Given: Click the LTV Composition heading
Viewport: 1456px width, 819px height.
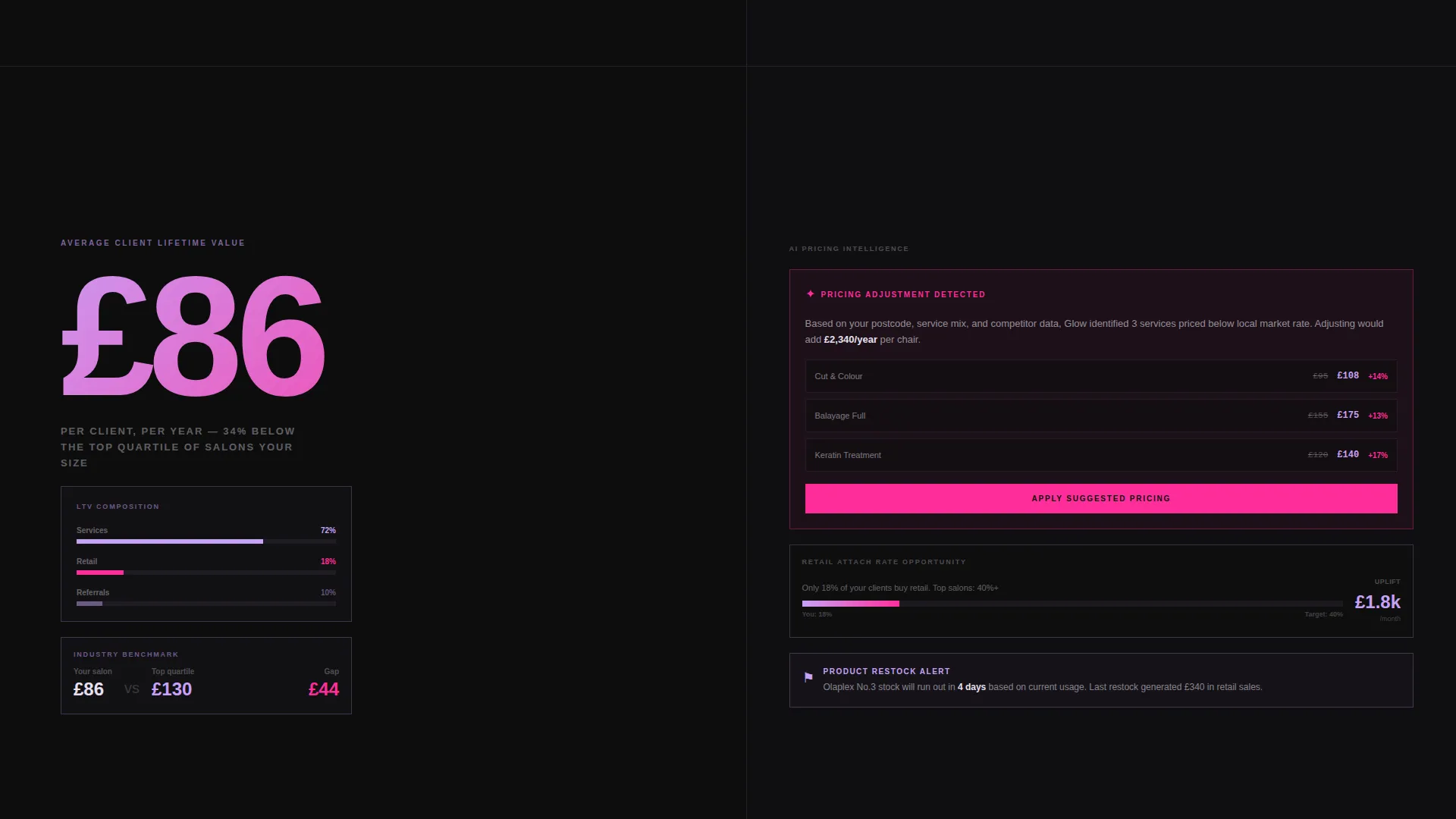Looking at the screenshot, I should pyautogui.click(x=118, y=507).
